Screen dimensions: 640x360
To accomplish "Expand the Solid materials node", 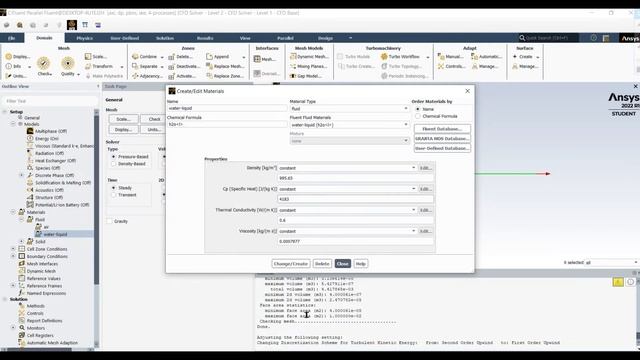I will pyautogui.click(x=21, y=242).
